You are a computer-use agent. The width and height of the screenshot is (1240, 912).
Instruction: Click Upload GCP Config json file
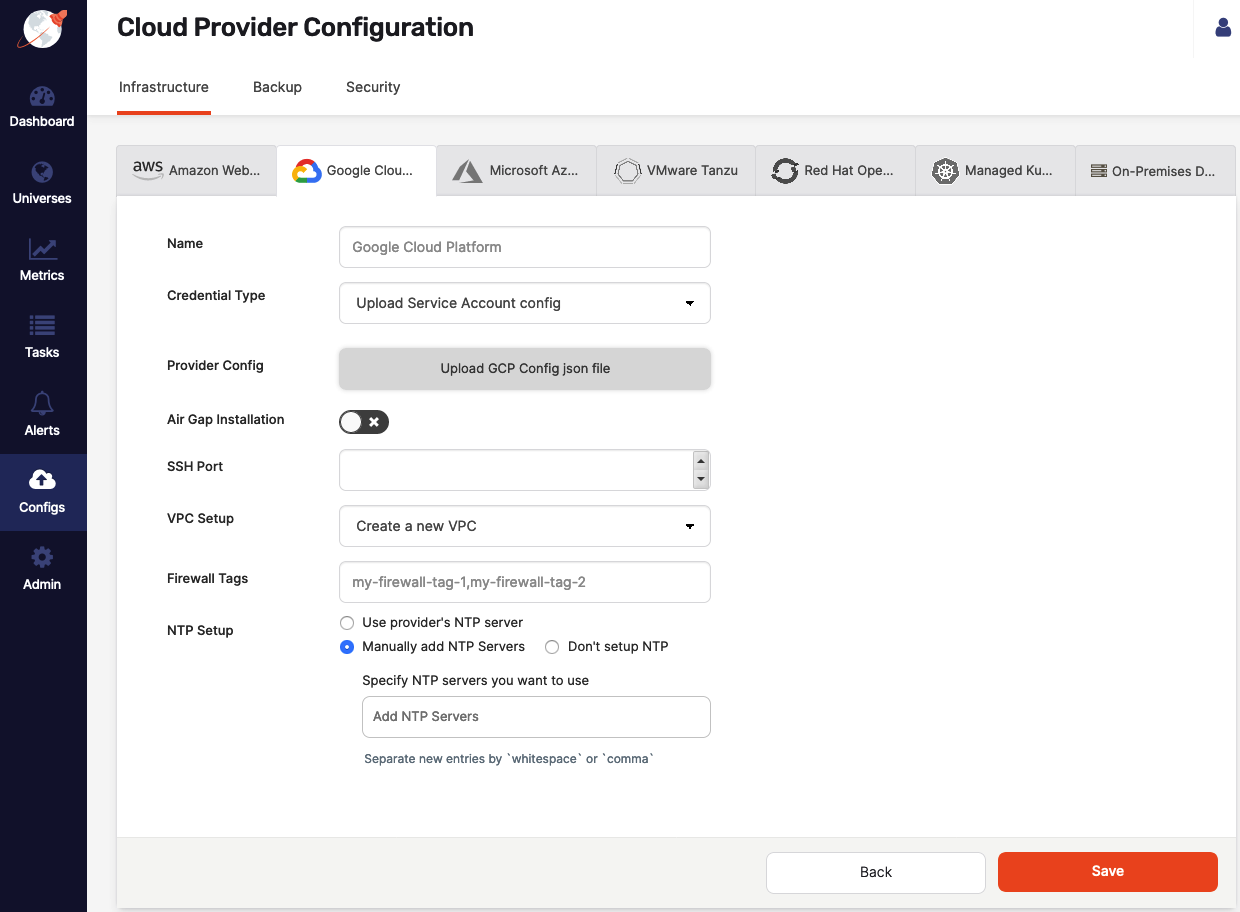pos(525,368)
